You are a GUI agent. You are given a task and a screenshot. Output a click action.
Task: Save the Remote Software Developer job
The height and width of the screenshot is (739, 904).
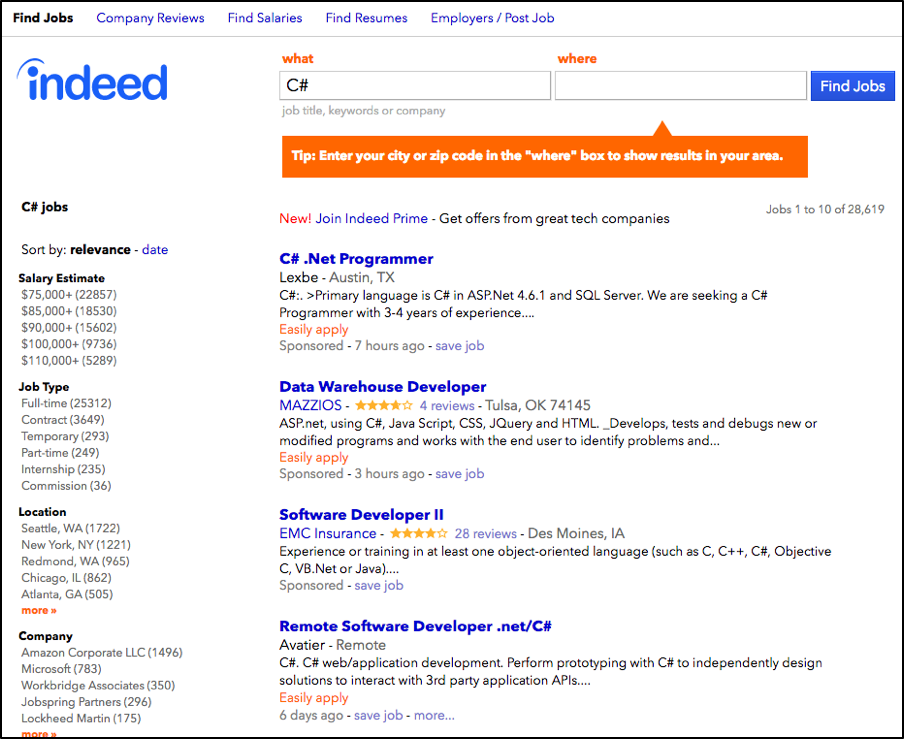click(378, 715)
